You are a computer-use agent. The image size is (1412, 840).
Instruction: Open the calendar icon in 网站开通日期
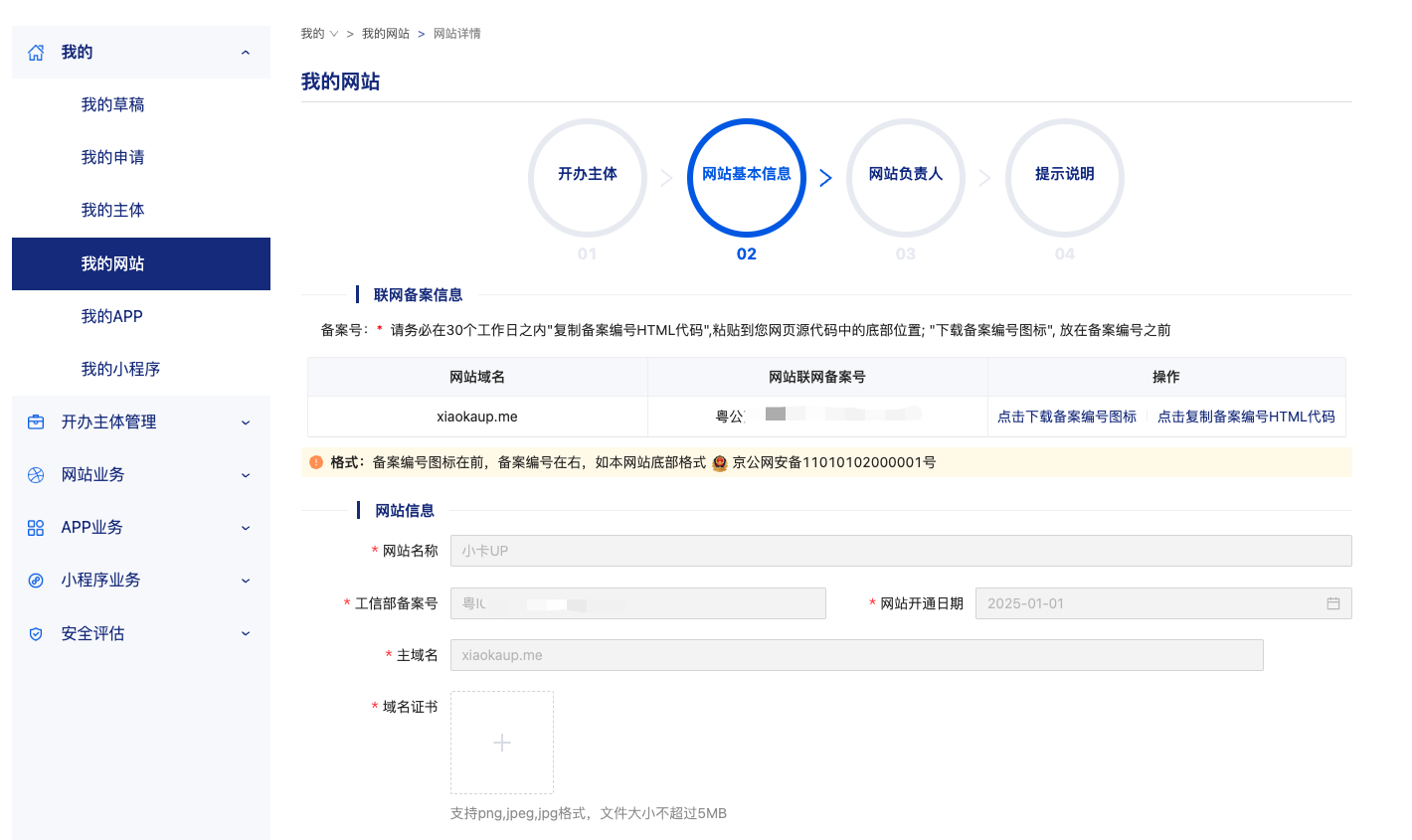click(x=1333, y=603)
